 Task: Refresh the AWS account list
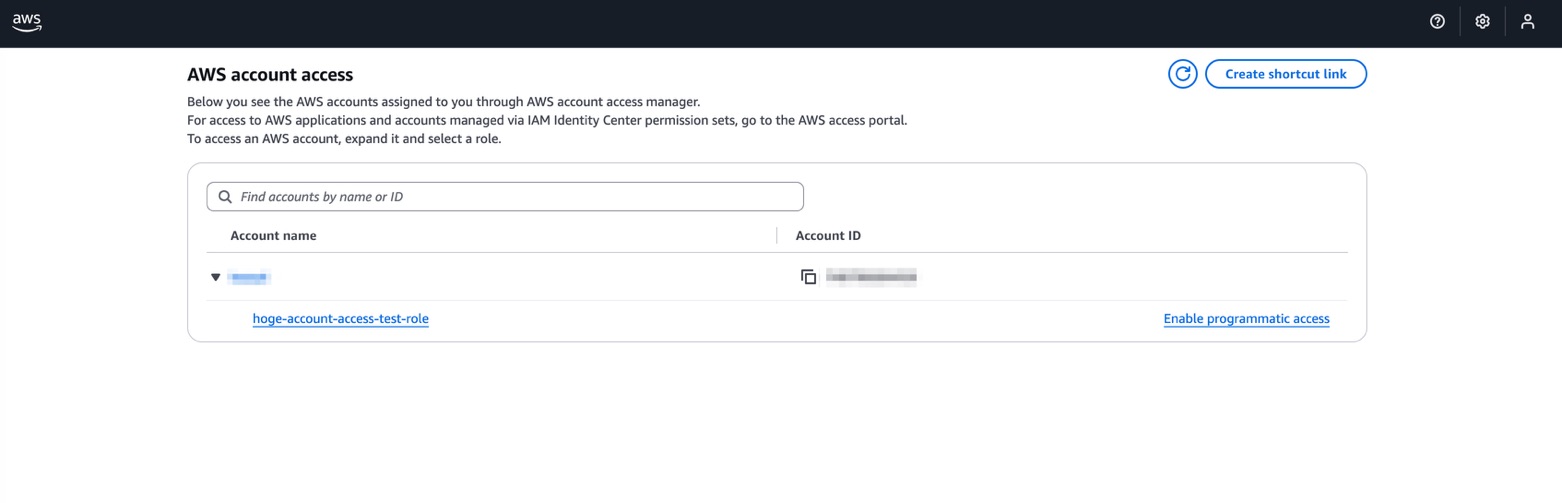click(1183, 74)
